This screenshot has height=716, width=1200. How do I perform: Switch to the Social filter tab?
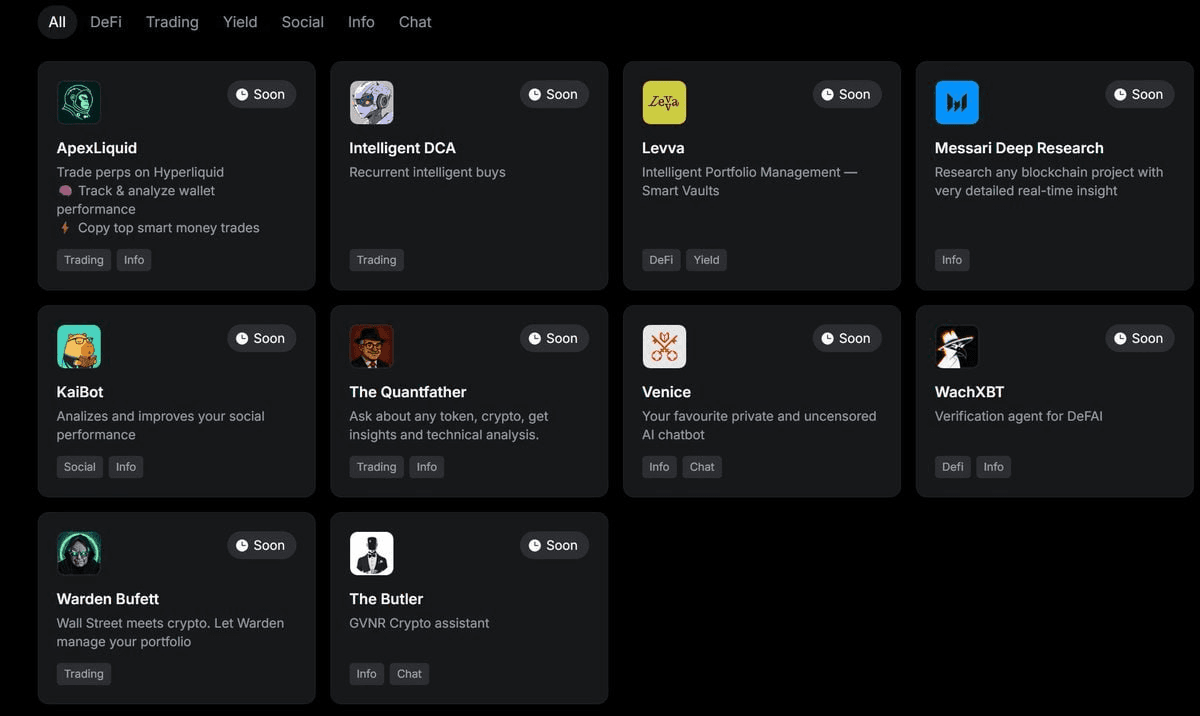[303, 22]
